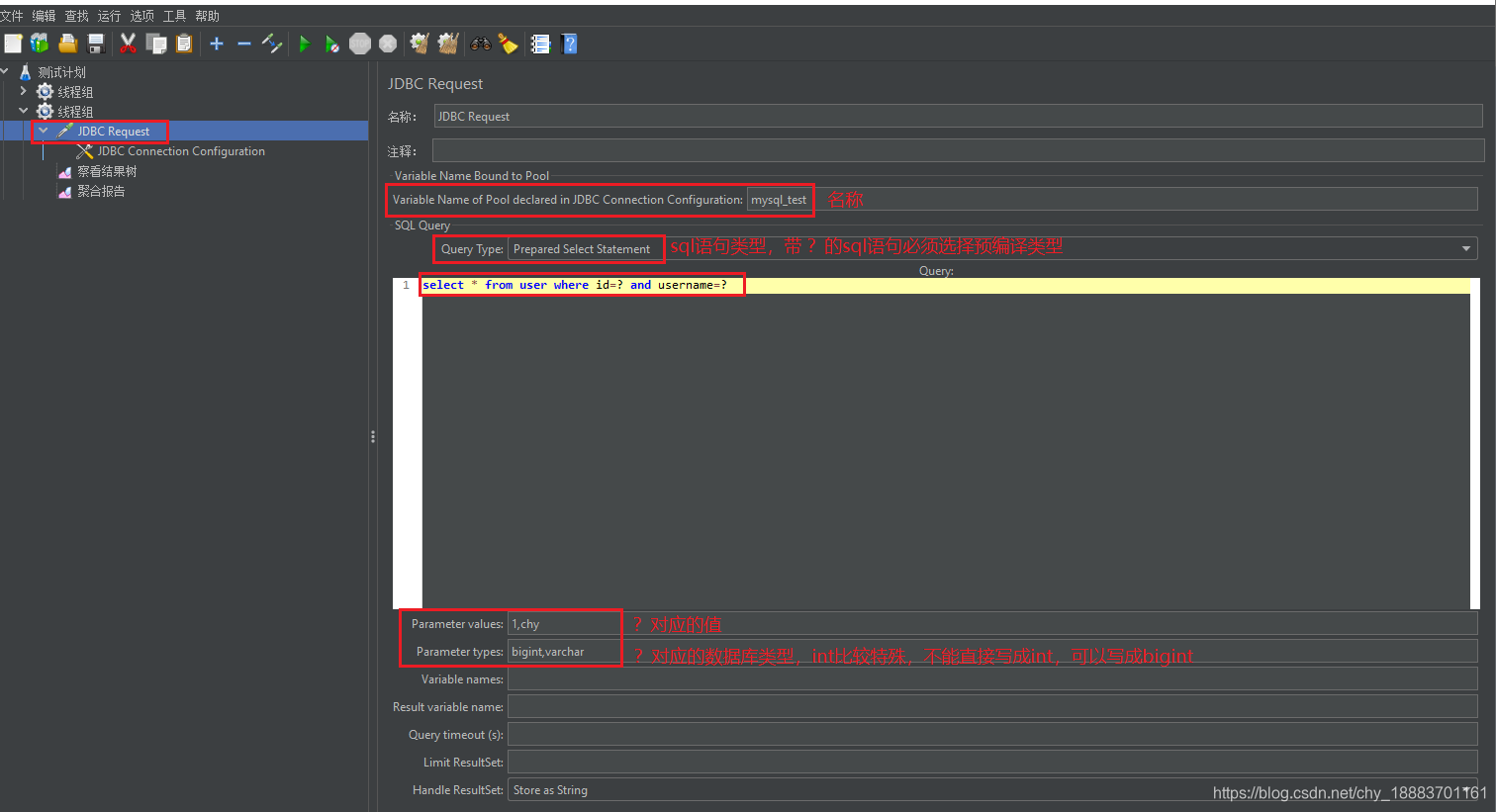Open the Function Helper list icon
Viewport: 1496px width, 812px height.
pyautogui.click(x=540, y=44)
